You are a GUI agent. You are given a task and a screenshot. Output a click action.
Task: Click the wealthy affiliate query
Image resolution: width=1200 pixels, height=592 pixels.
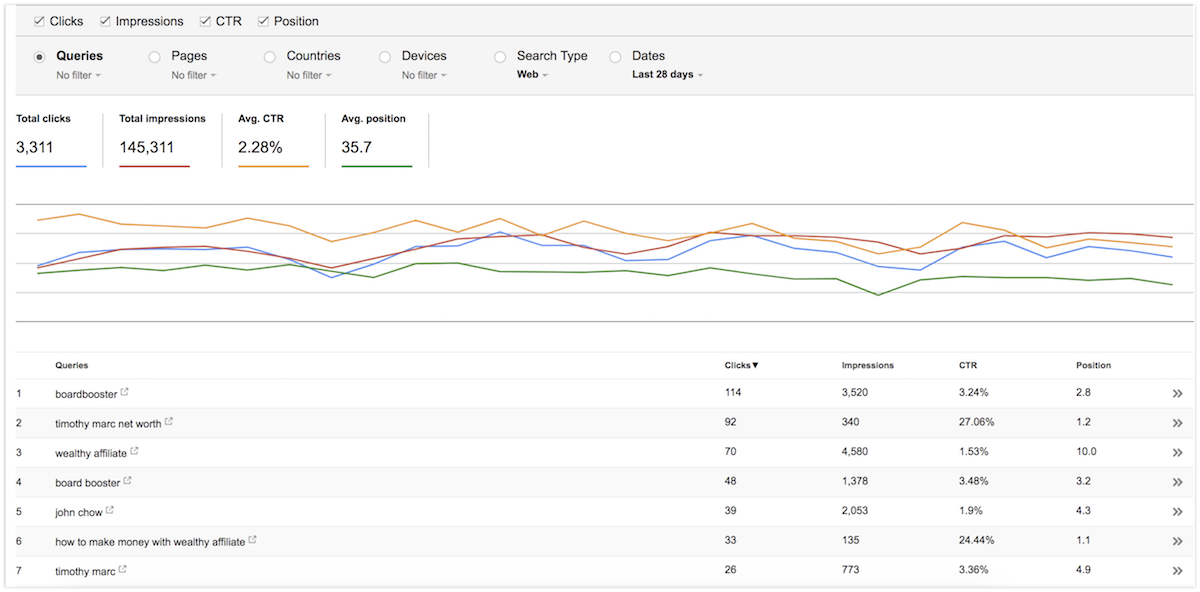click(91, 453)
